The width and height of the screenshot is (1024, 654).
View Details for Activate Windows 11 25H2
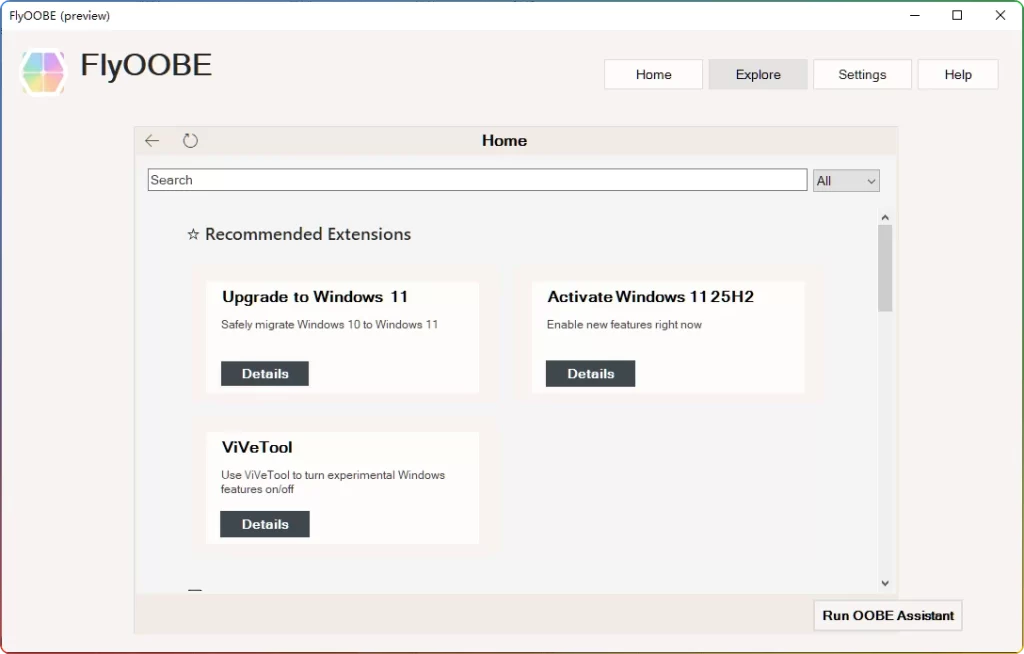pyautogui.click(x=590, y=373)
